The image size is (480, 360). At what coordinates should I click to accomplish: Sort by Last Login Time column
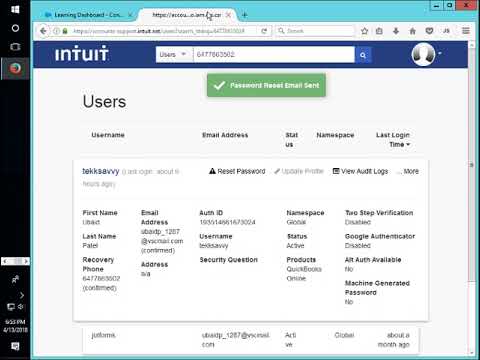point(393,140)
